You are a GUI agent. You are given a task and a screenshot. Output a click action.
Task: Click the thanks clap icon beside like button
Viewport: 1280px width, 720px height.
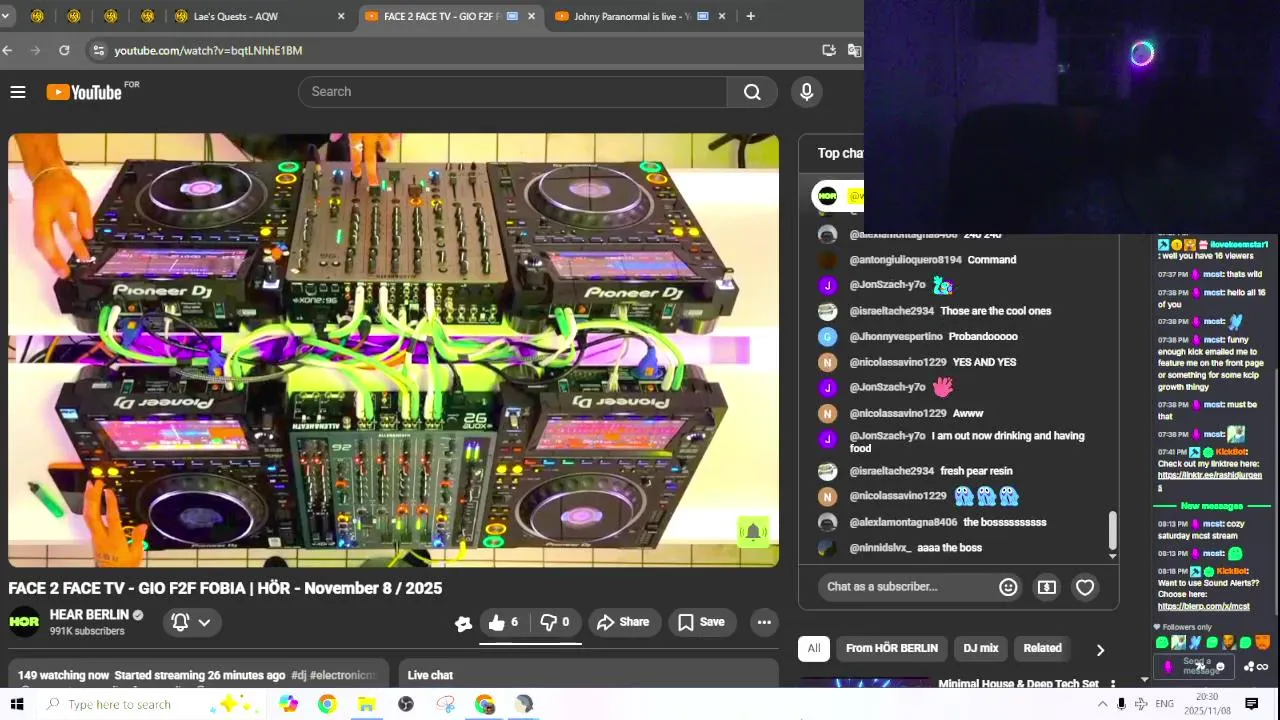point(463,623)
